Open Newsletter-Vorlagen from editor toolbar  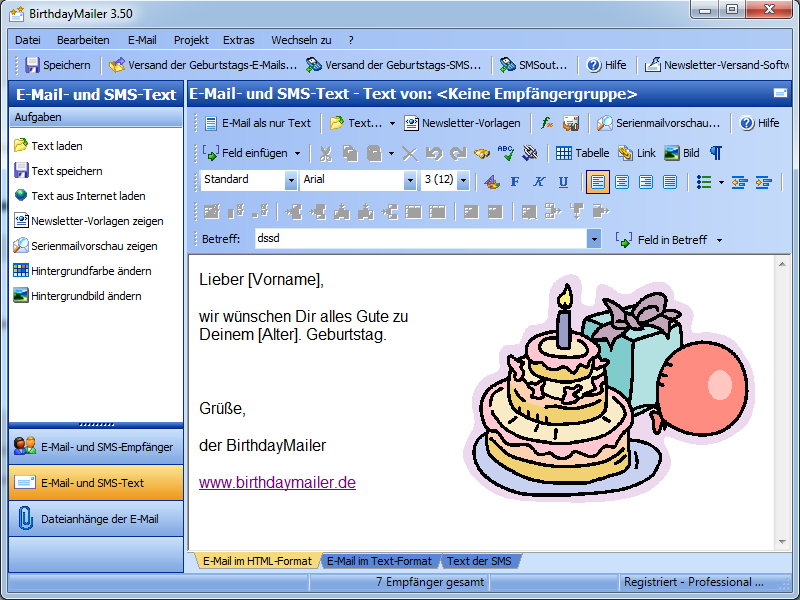point(462,123)
